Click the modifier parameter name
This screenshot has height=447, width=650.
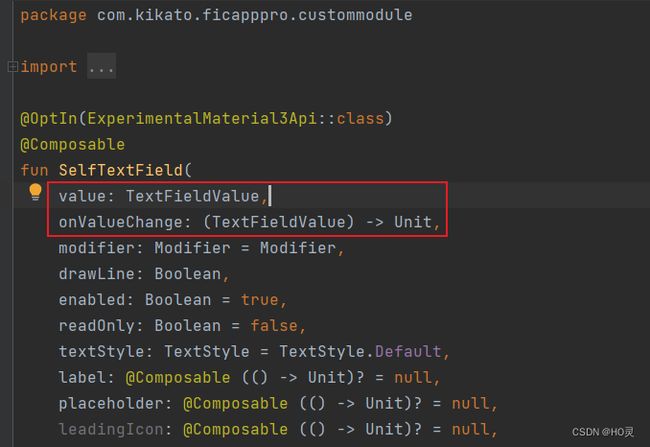click(x=97, y=248)
